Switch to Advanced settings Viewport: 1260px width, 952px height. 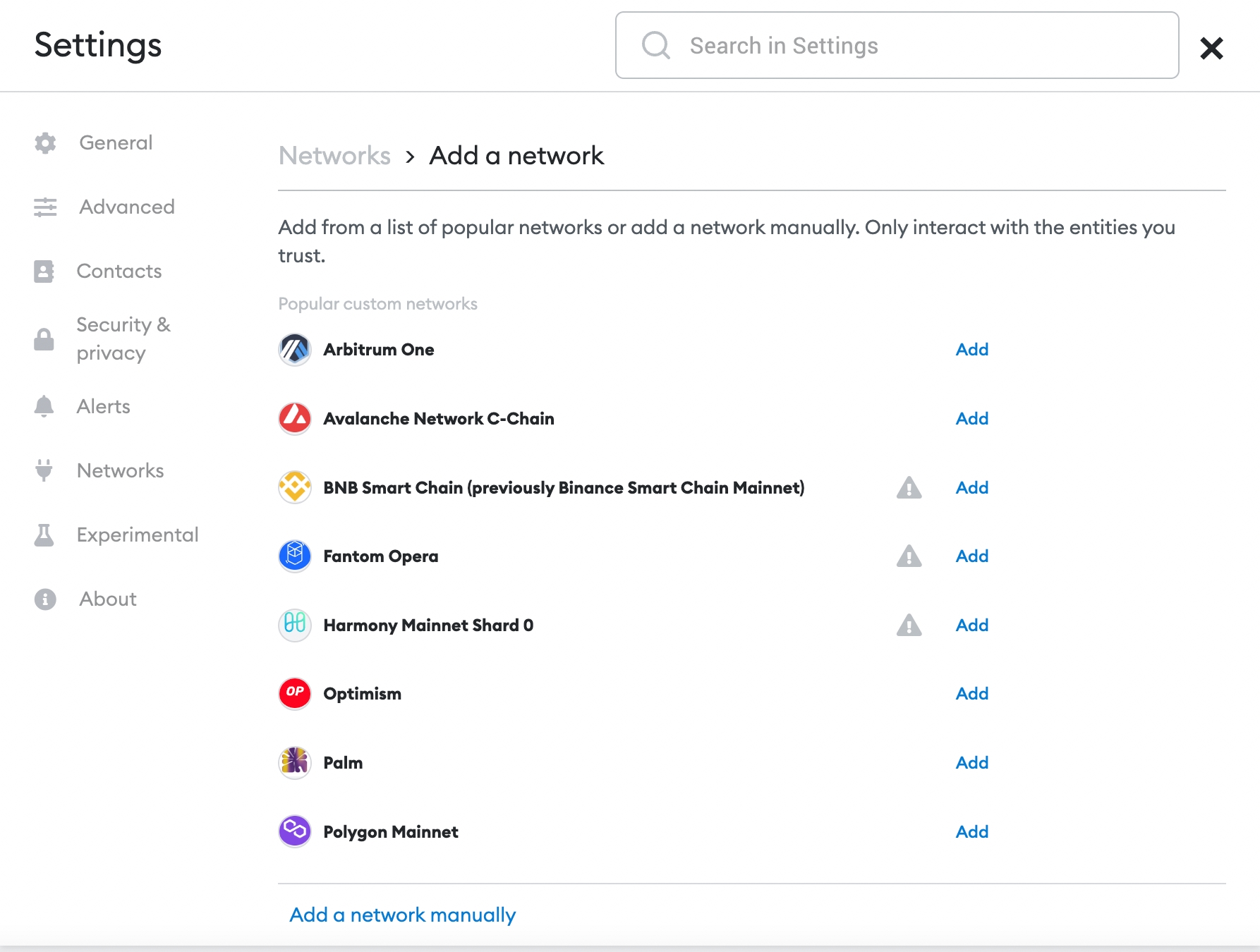[x=126, y=207]
